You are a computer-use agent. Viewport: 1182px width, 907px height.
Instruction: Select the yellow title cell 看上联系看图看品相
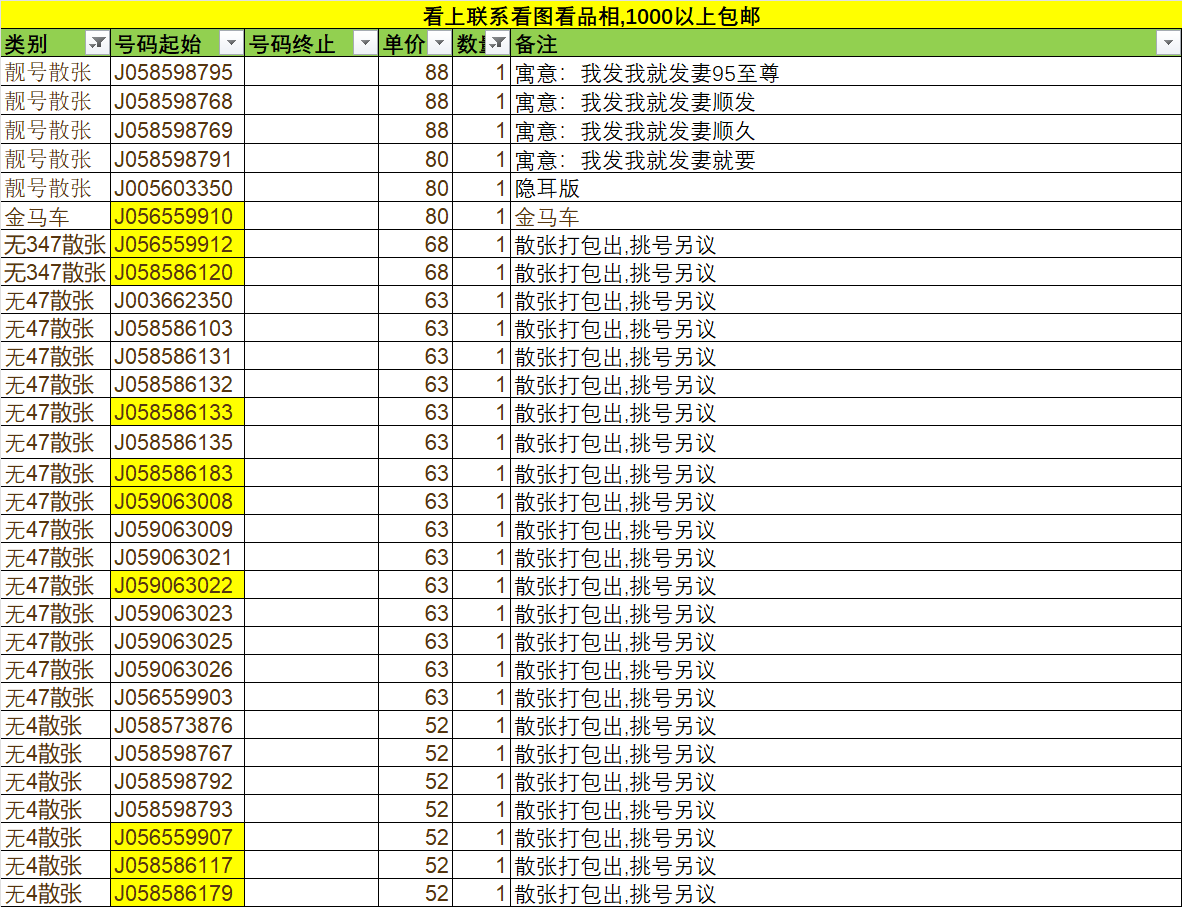pos(591,15)
